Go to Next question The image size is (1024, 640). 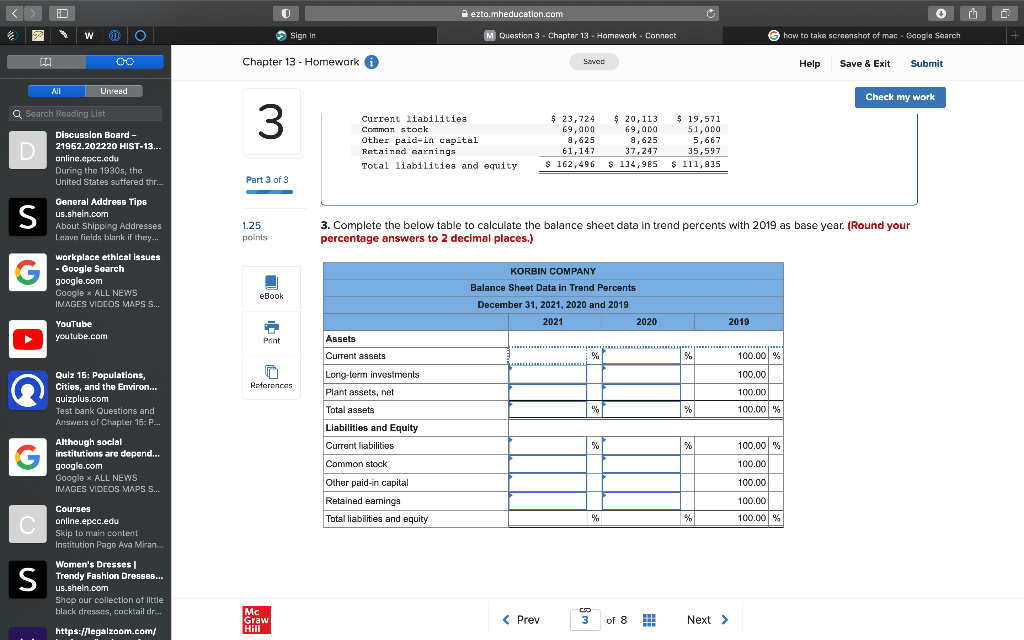pos(708,620)
